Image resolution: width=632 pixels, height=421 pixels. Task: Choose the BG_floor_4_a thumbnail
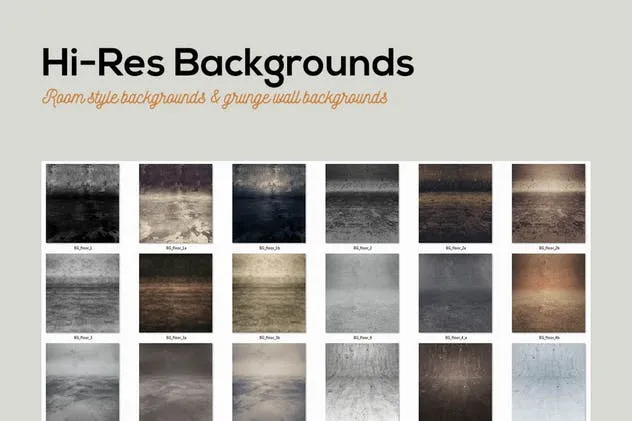(455, 293)
